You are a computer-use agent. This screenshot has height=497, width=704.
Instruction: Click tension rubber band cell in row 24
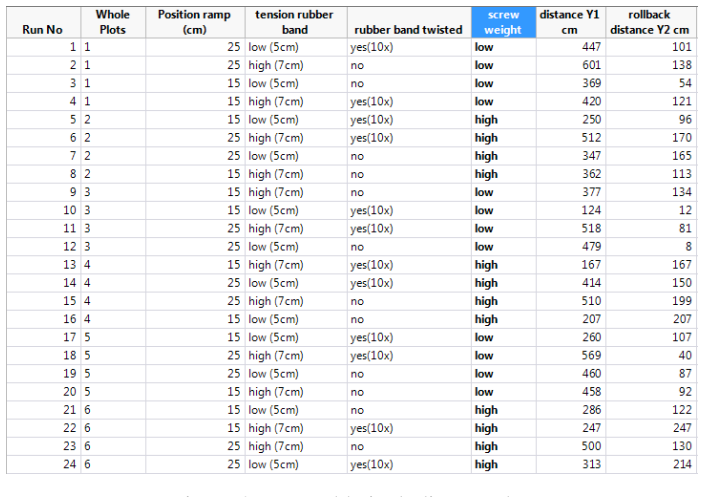pyautogui.click(x=295, y=464)
